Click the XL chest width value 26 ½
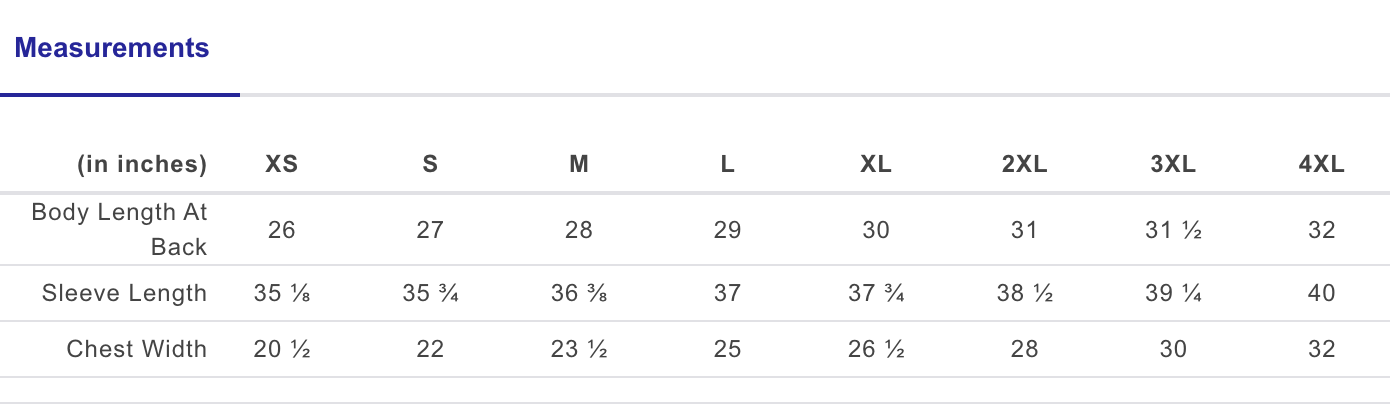This screenshot has width=1390, height=406. point(876,349)
